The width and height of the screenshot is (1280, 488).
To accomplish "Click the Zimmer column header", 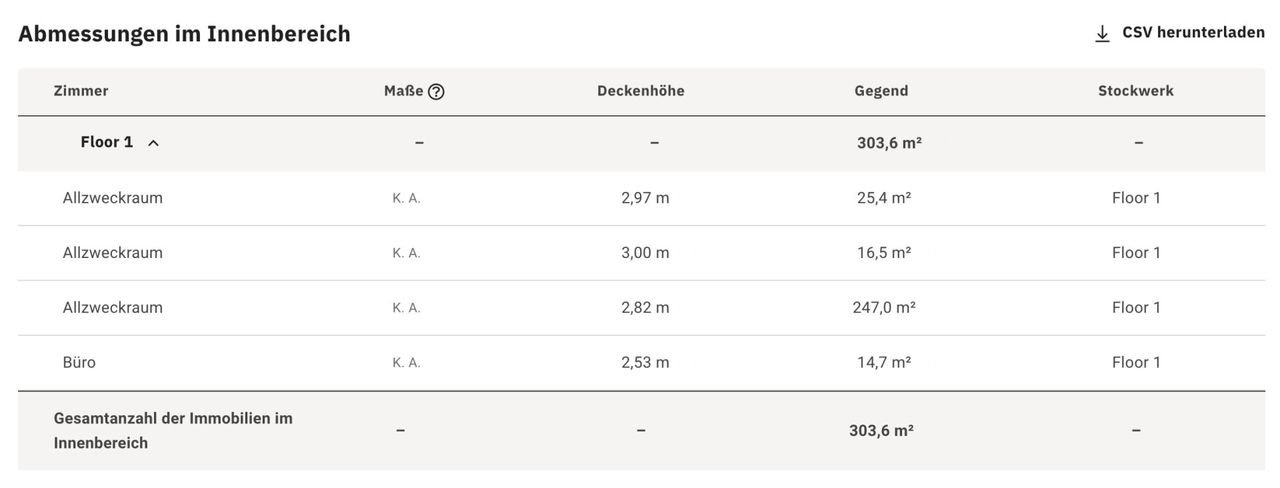I will click(x=81, y=91).
